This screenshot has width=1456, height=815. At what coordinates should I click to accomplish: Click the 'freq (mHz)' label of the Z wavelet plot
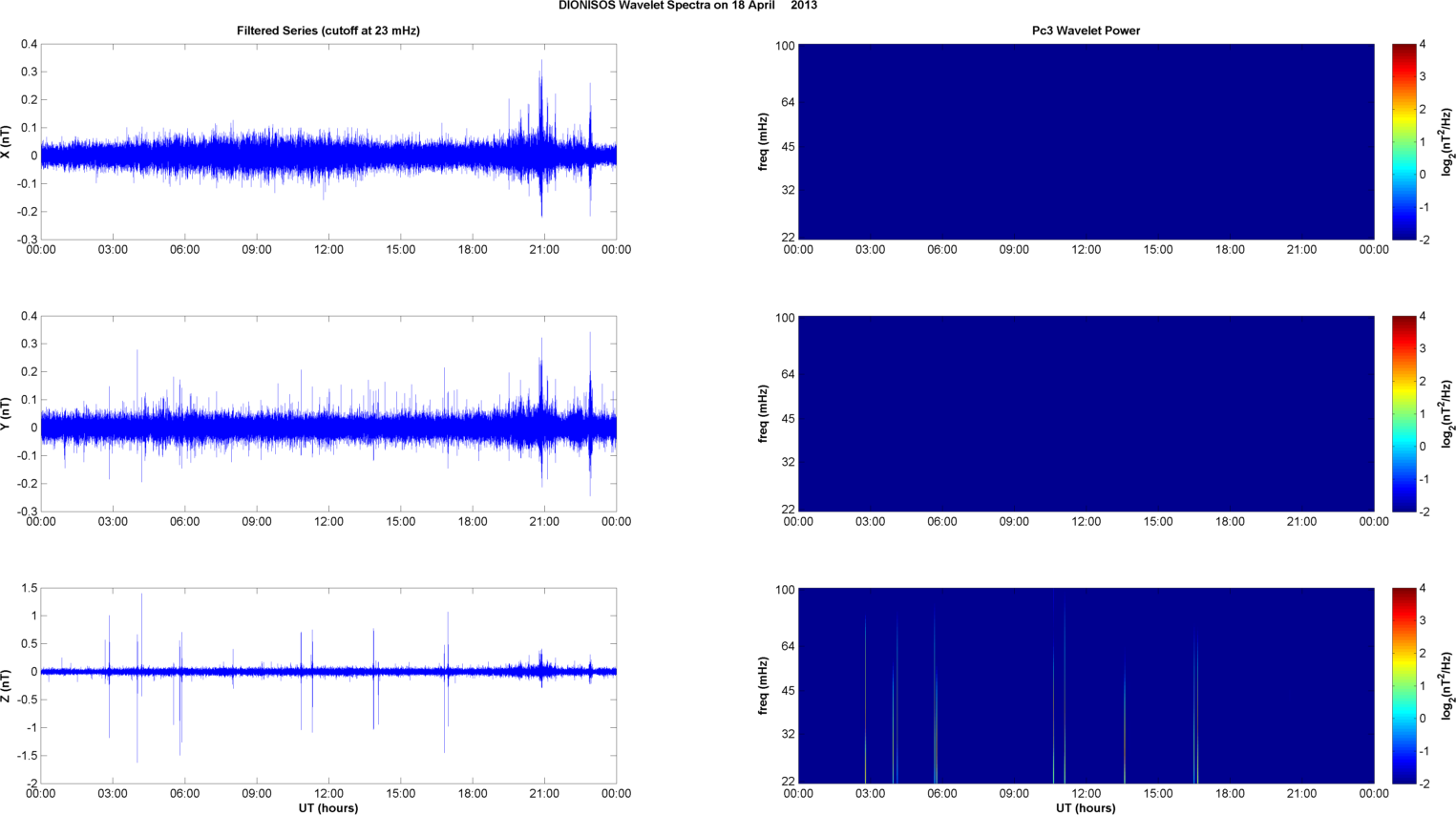pyautogui.click(x=764, y=685)
